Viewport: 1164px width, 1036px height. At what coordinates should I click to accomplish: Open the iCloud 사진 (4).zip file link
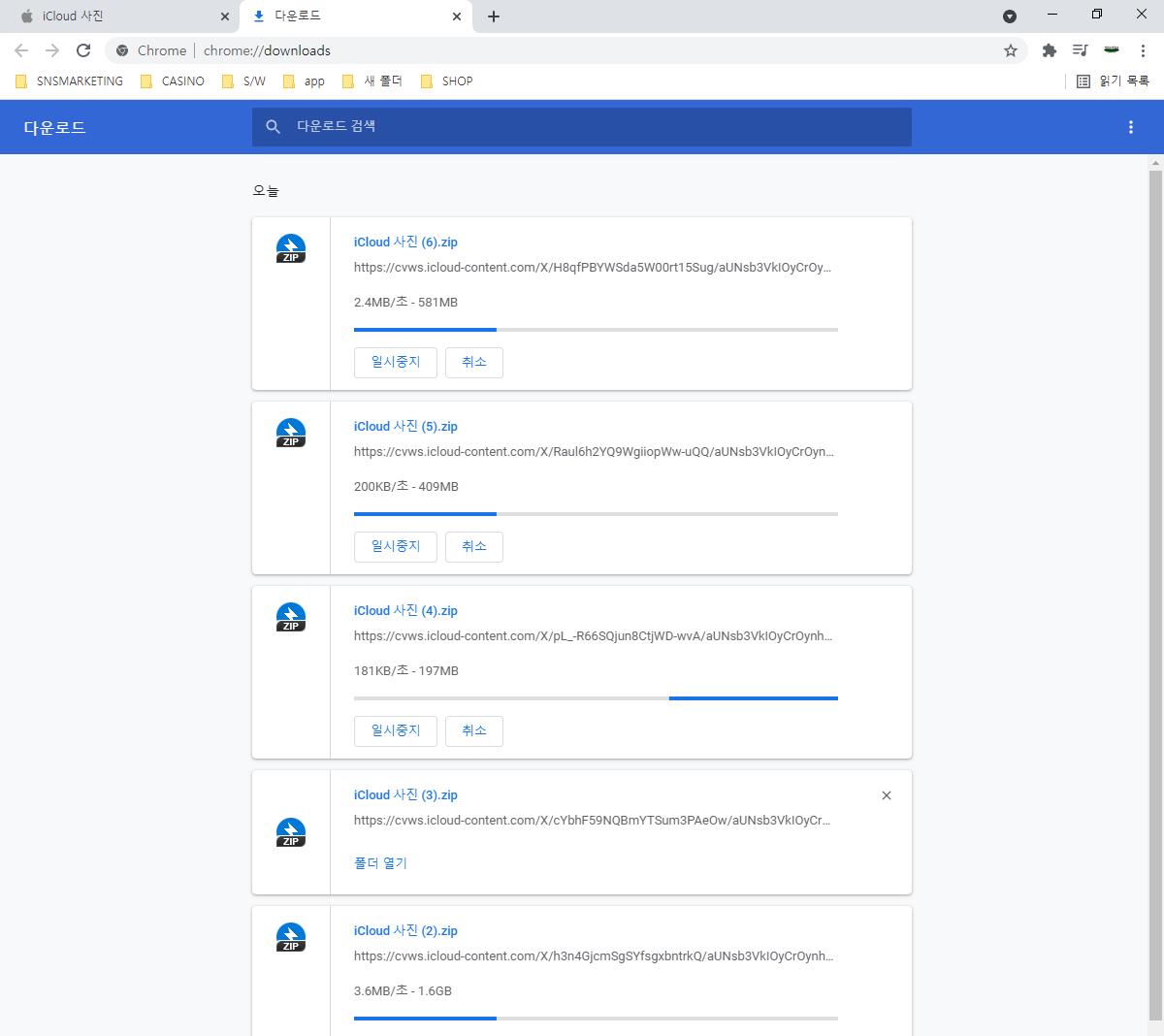(x=405, y=611)
